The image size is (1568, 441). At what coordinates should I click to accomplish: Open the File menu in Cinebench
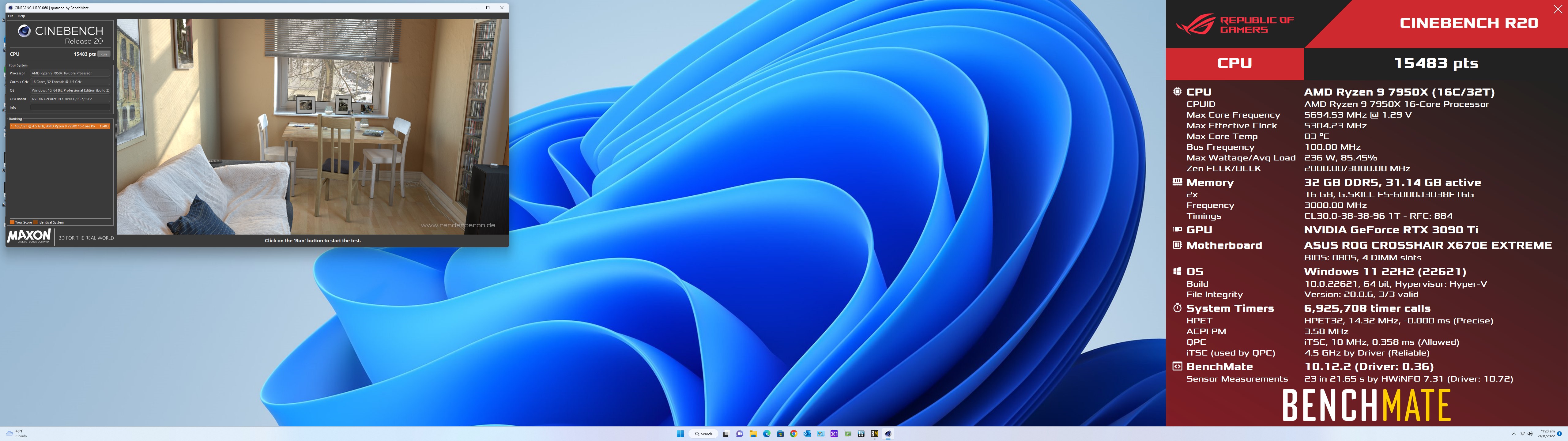tap(10, 16)
